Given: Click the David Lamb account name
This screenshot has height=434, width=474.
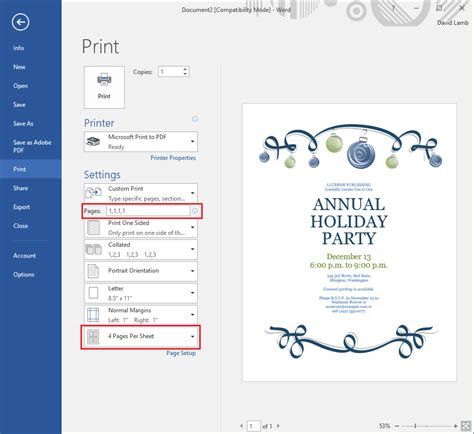Looking at the screenshot, I should 452,23.
